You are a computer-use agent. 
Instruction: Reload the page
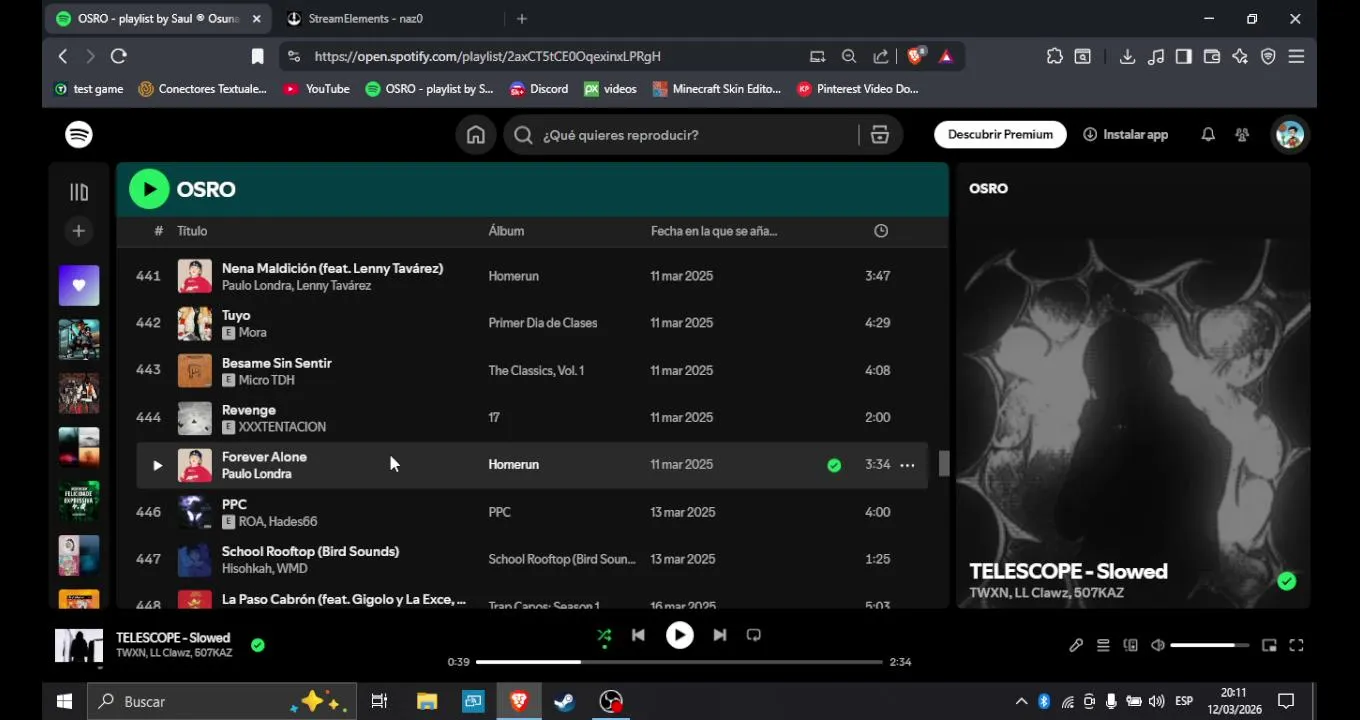click(x=118, y=57)
